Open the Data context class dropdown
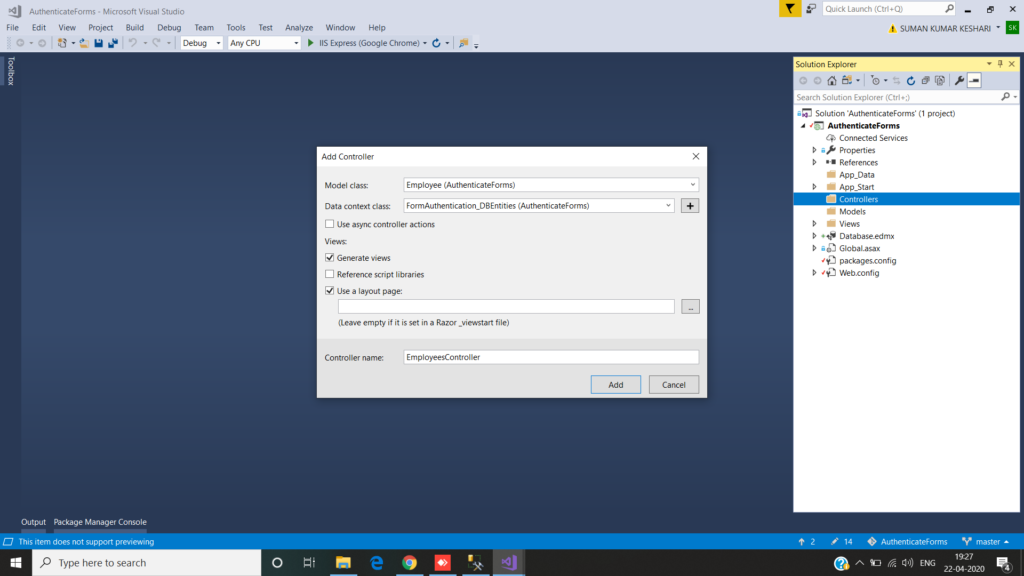Screen dimensions: 1024x576 pyautogui.click(x=668, y=206)
